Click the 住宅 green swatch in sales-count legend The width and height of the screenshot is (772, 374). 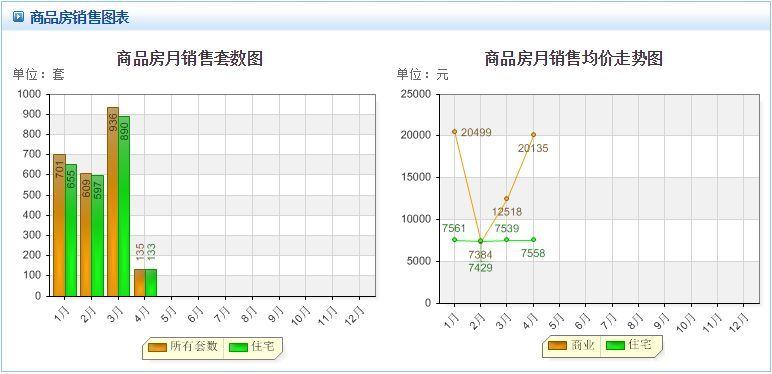[x=238, y=347]
